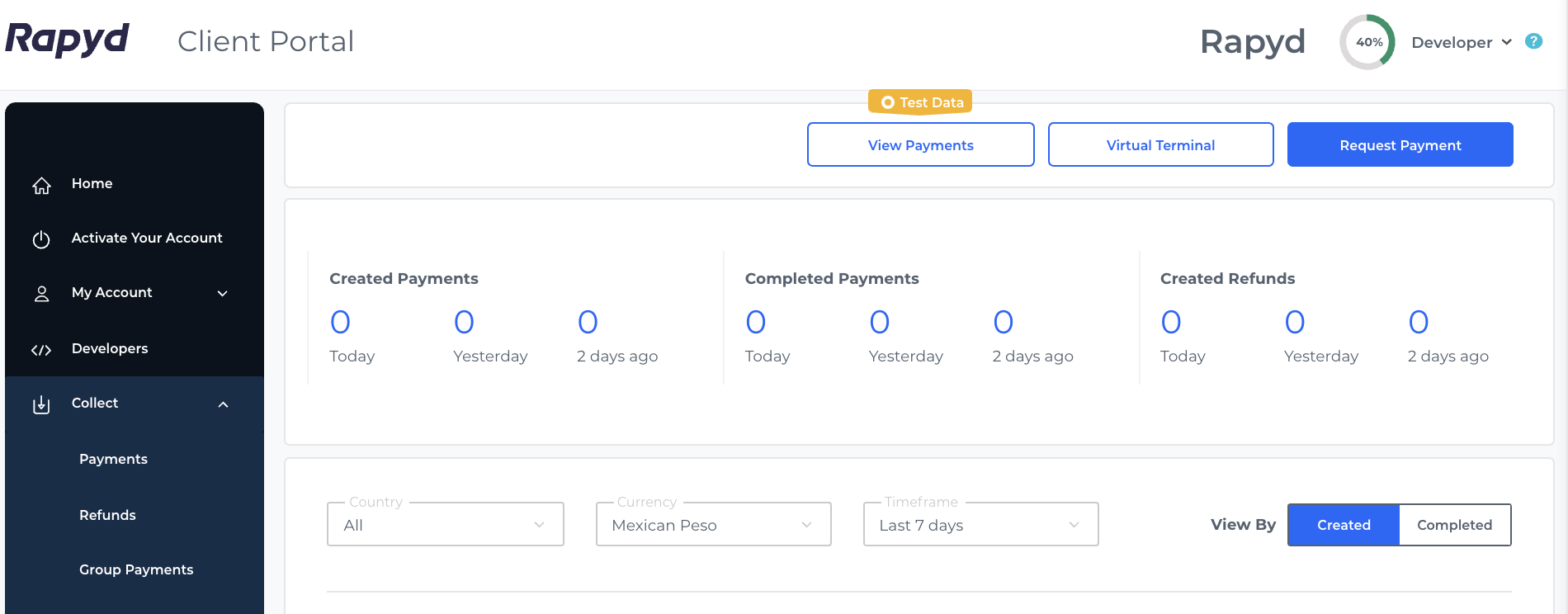Open the Timeframe dropdown showing Last 7 days
This screenshot has width=1568, height=614.
tap(980, 525)
